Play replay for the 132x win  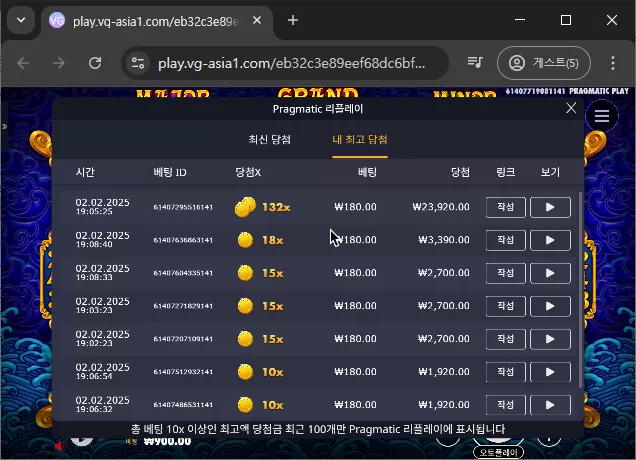point(550,207)
